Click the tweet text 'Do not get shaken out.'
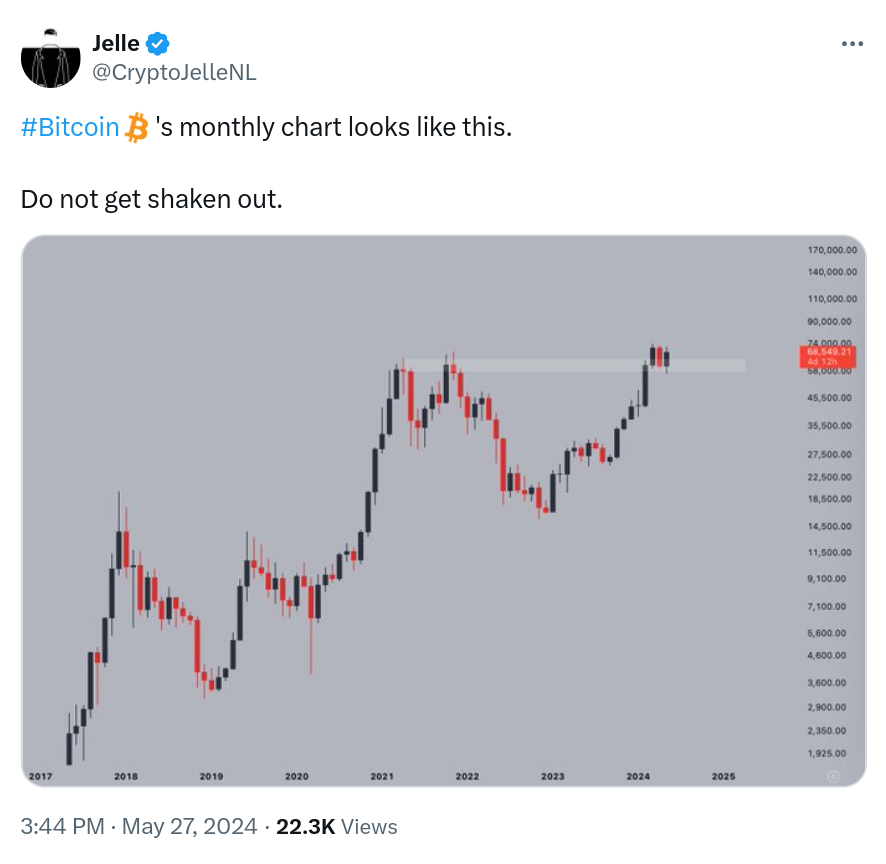 point(151,199)
